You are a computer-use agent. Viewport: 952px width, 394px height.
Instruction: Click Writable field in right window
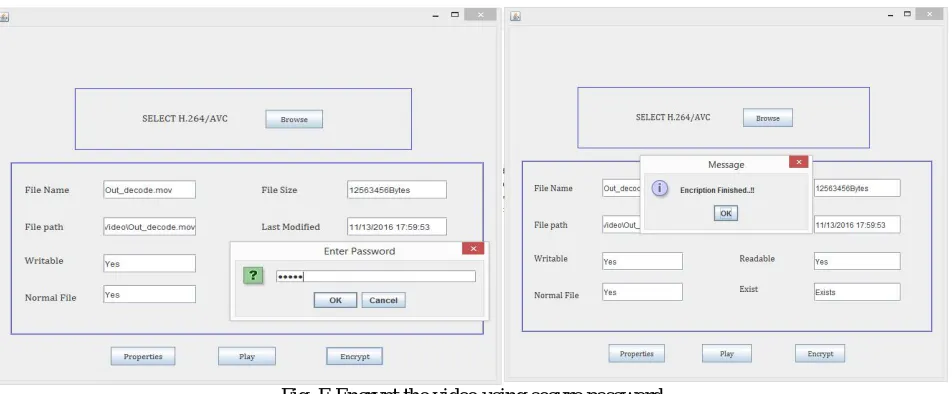642,261
